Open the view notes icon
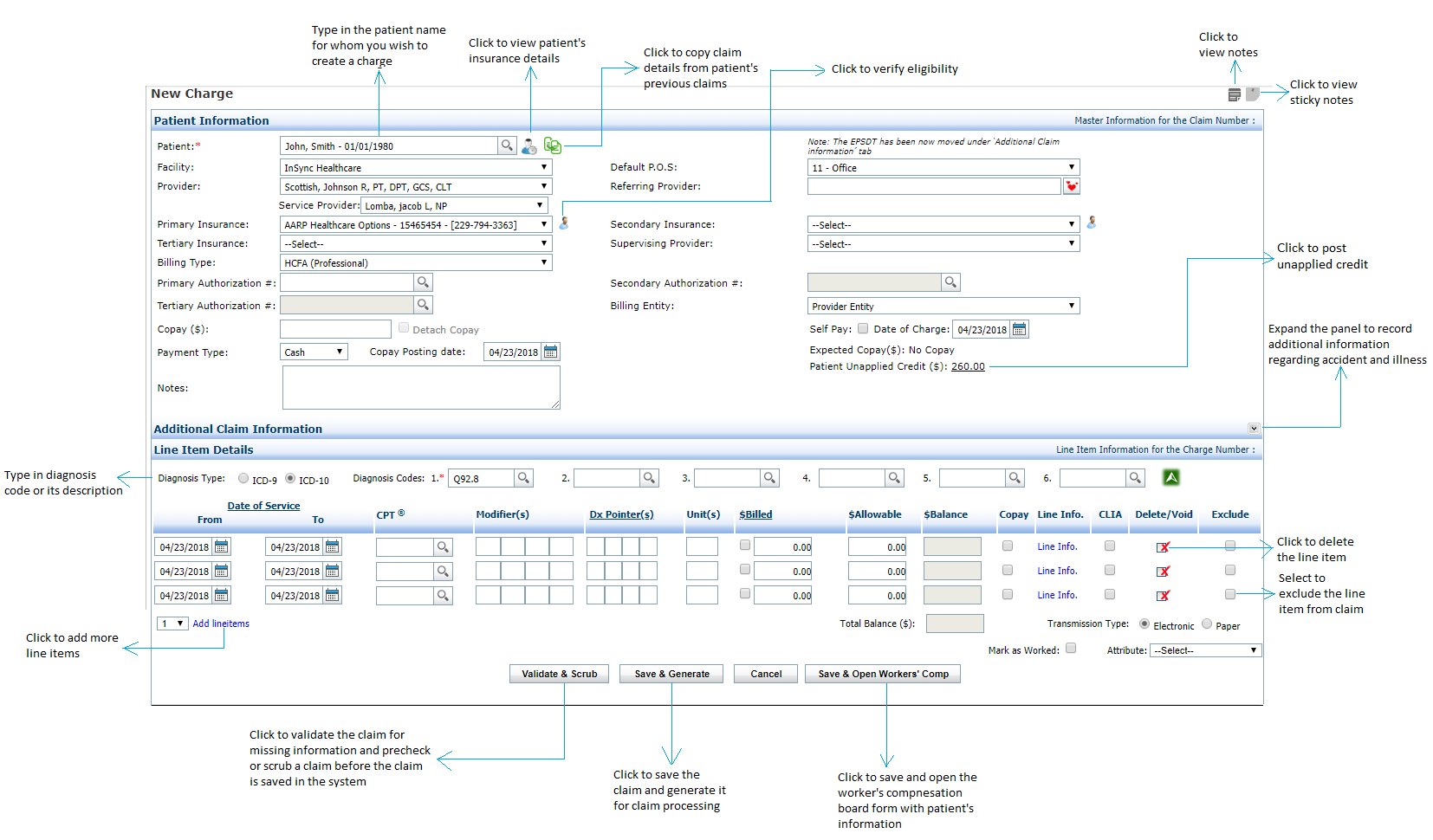 [1235, 94]
